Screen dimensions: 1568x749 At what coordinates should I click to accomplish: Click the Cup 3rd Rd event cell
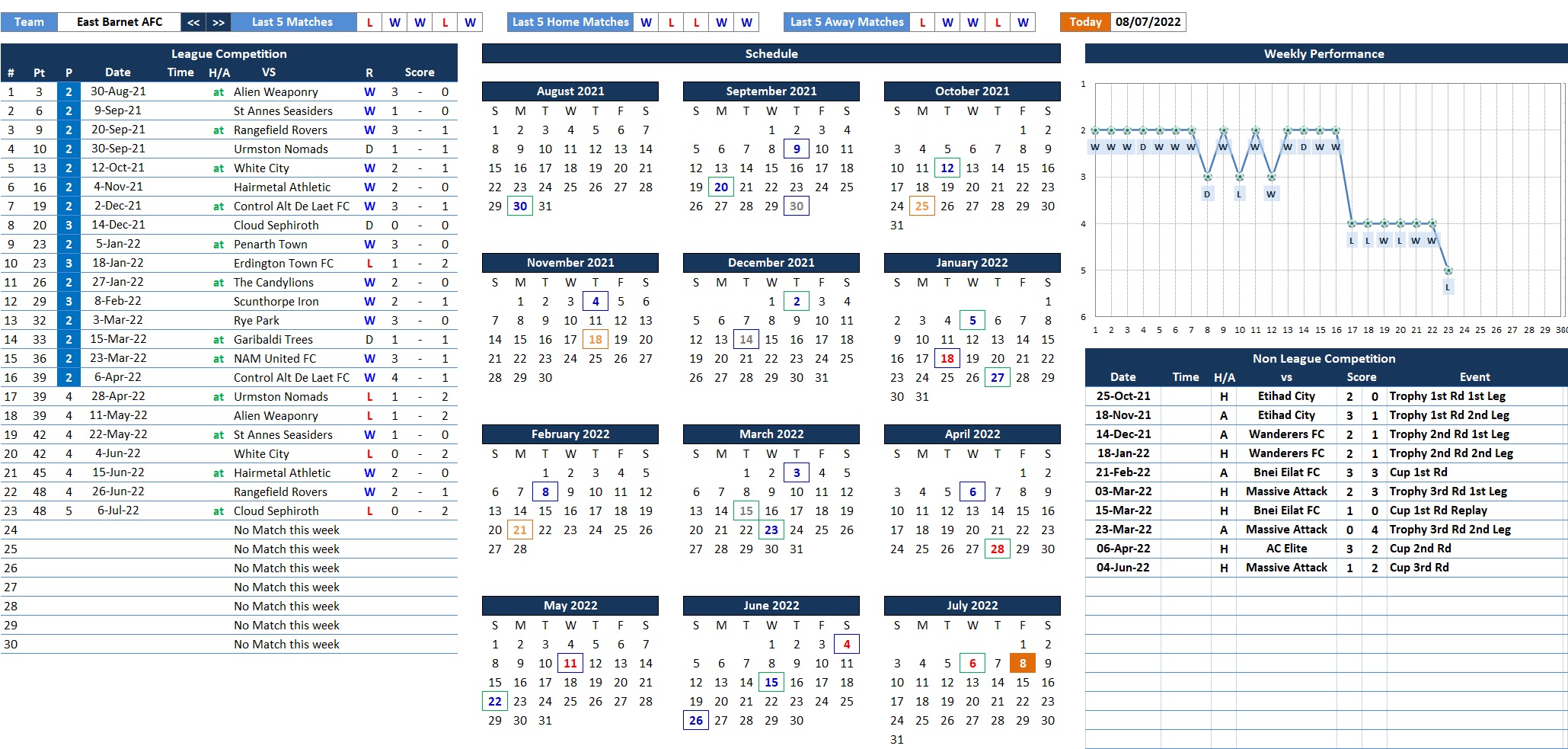(x=1419, y=568)
